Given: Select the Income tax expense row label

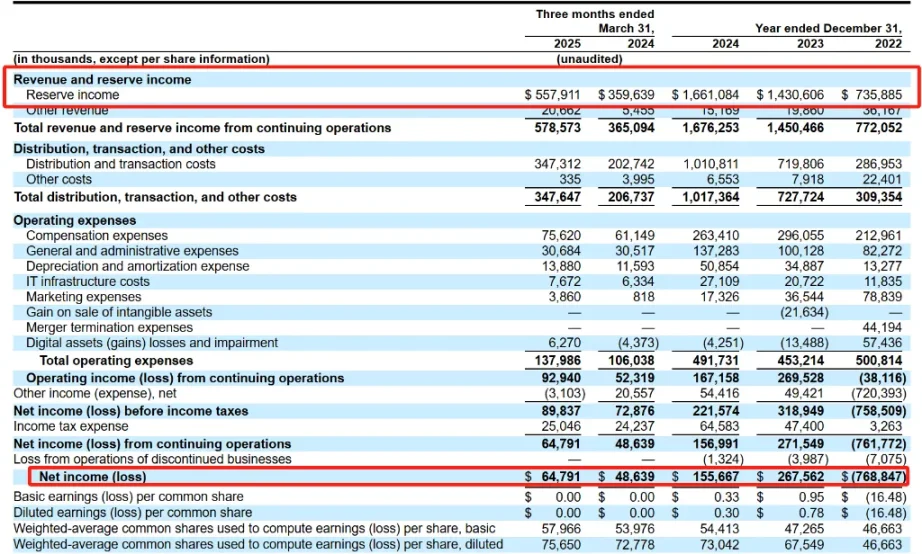Looking at the screenshot, I should pos(71,426).
